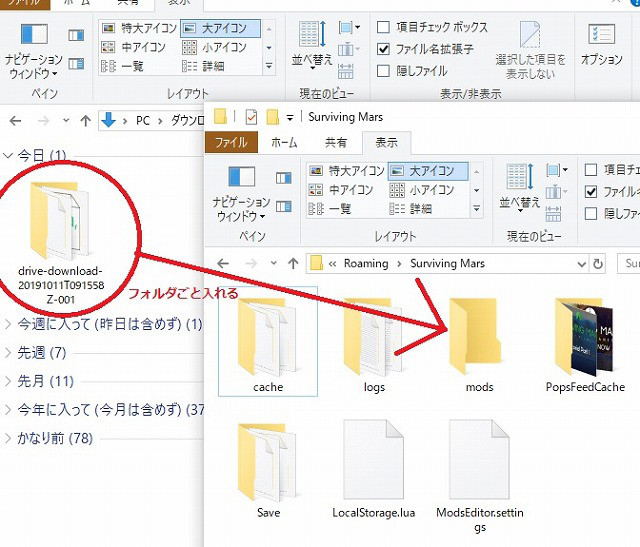Expand layout gallery in back window ribbon
Image resolution: width=640 pixels, height=547 pixels.
269,66
